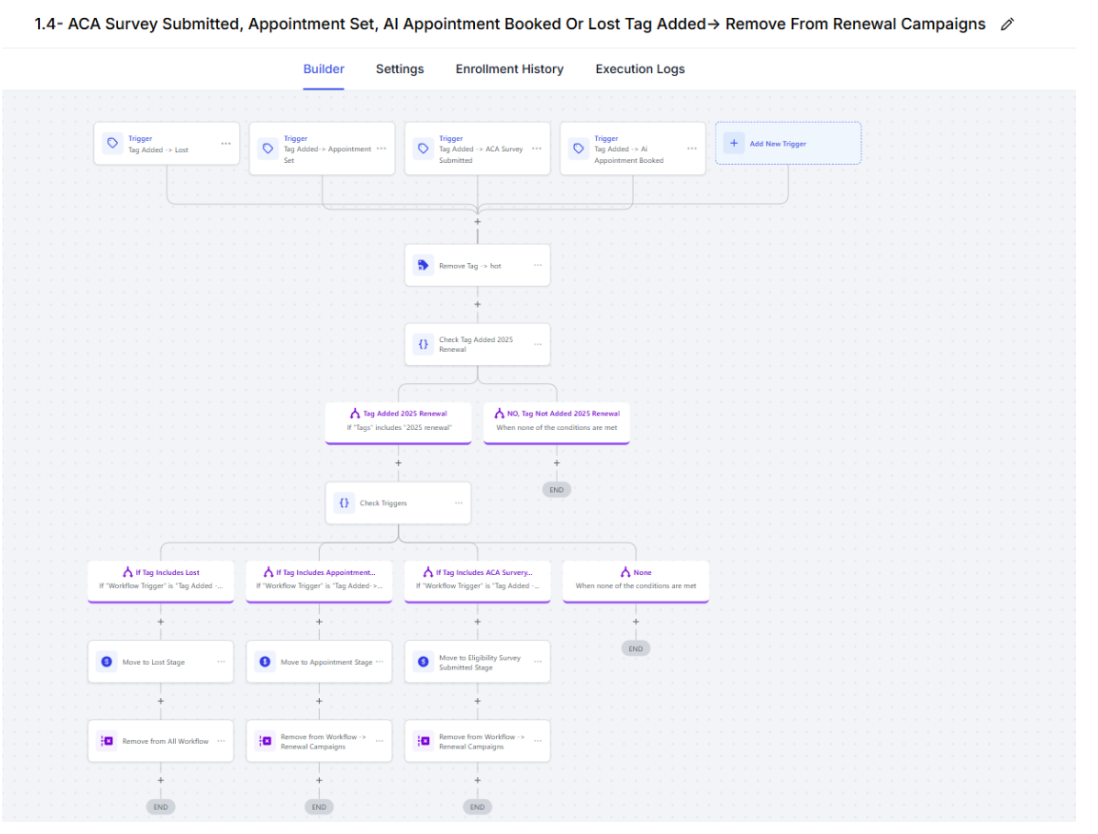Click Move to Eligibility Survey Submitted Stage icon
This screenshot has width=1098, height=834.
[424, 662]
